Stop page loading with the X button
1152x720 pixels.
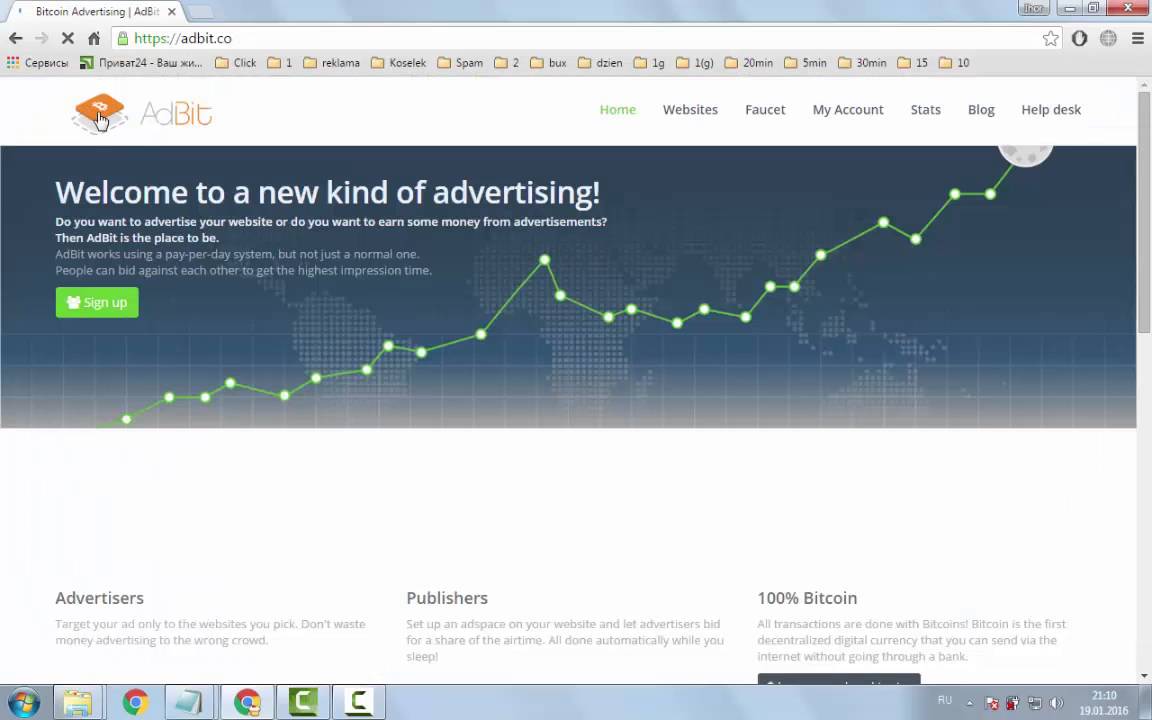click(68, 38)
